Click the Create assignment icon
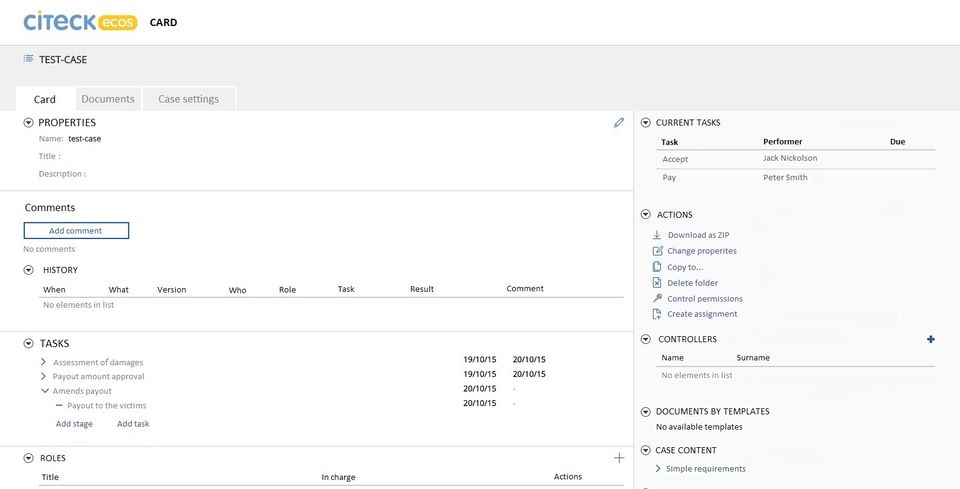Viewport: 960px width, 489px height. [657, 314]
